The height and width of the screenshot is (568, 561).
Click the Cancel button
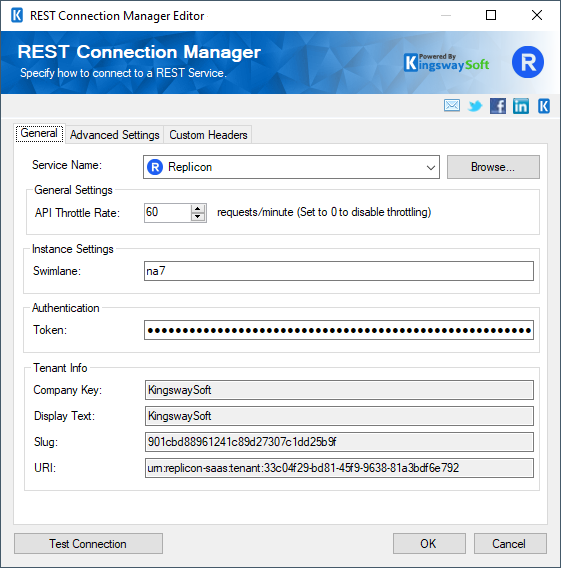[510, 544]
